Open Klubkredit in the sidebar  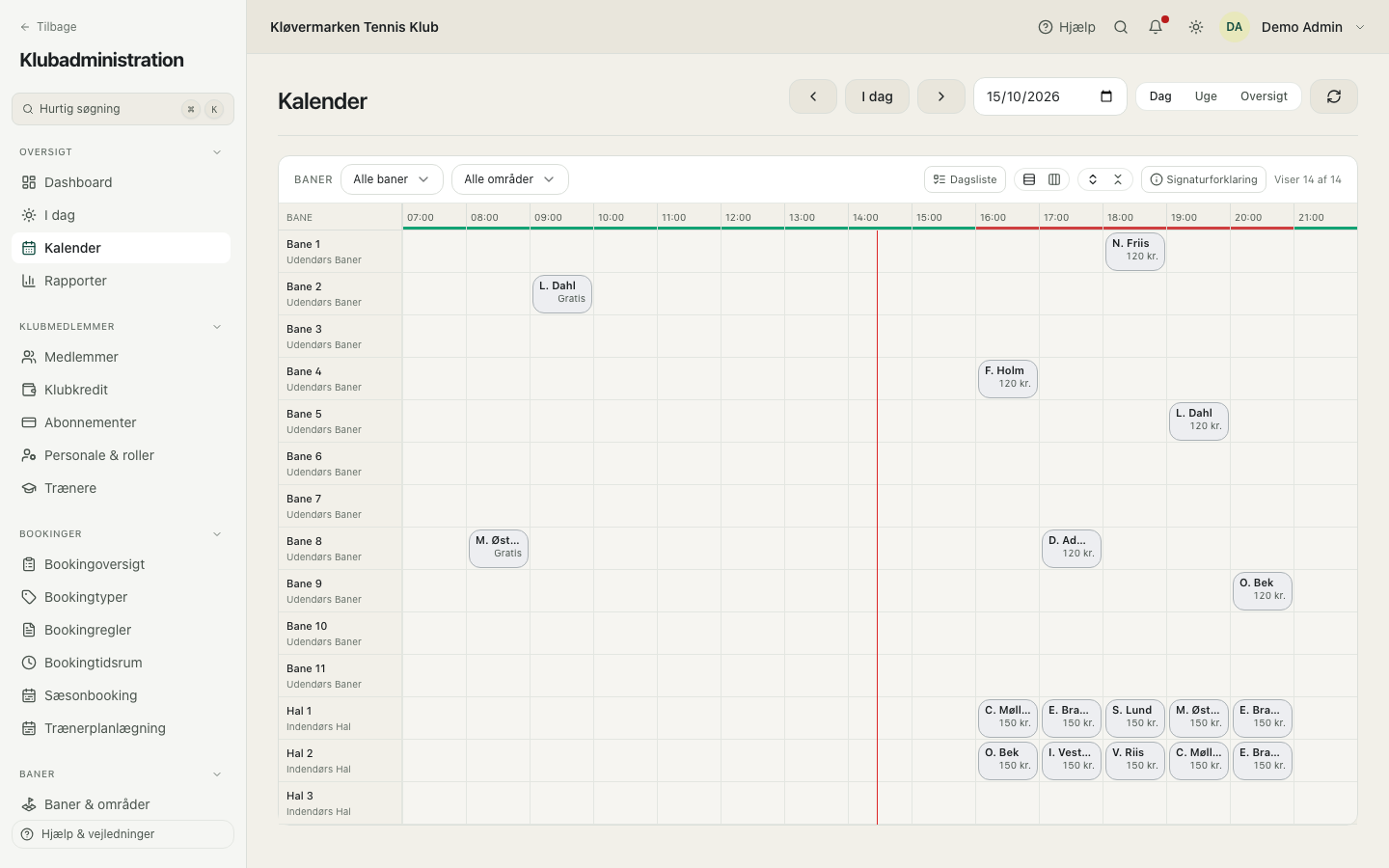(x=121, y=390)
